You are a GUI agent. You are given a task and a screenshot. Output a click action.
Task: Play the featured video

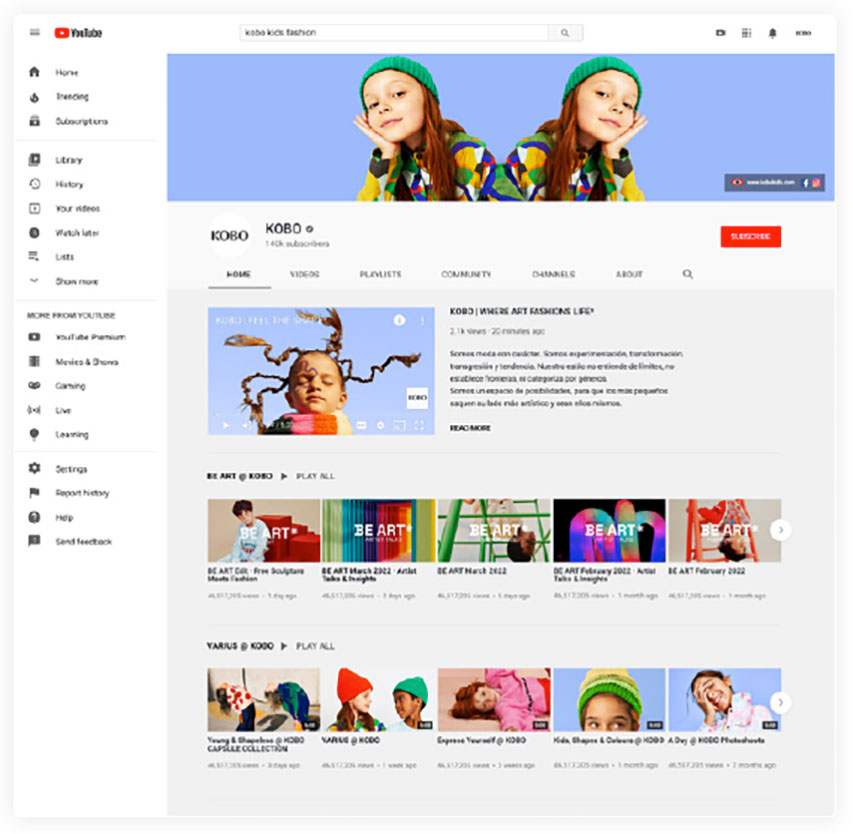(226, 425)
